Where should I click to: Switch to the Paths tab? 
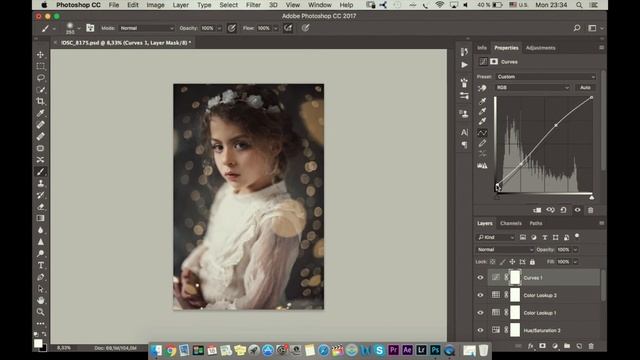tap(536, 223)
